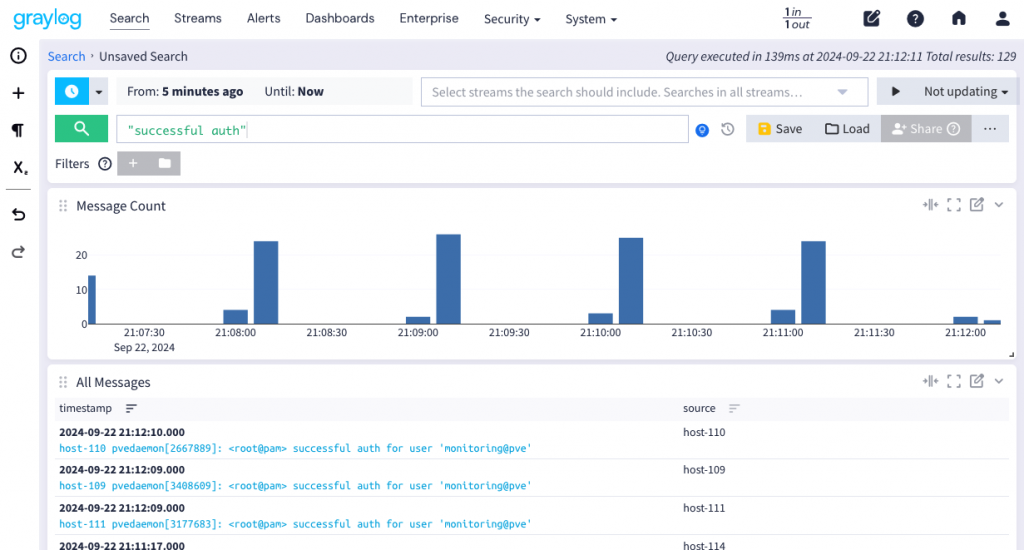Focus the Message Count widget fullscreen icon
This screenshot has width=1024, height=550.
point(953,204)
